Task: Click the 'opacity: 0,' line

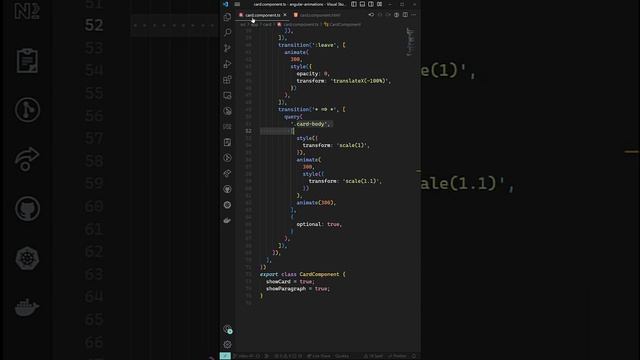Action: pyautogui.click(x=313, y=74)
